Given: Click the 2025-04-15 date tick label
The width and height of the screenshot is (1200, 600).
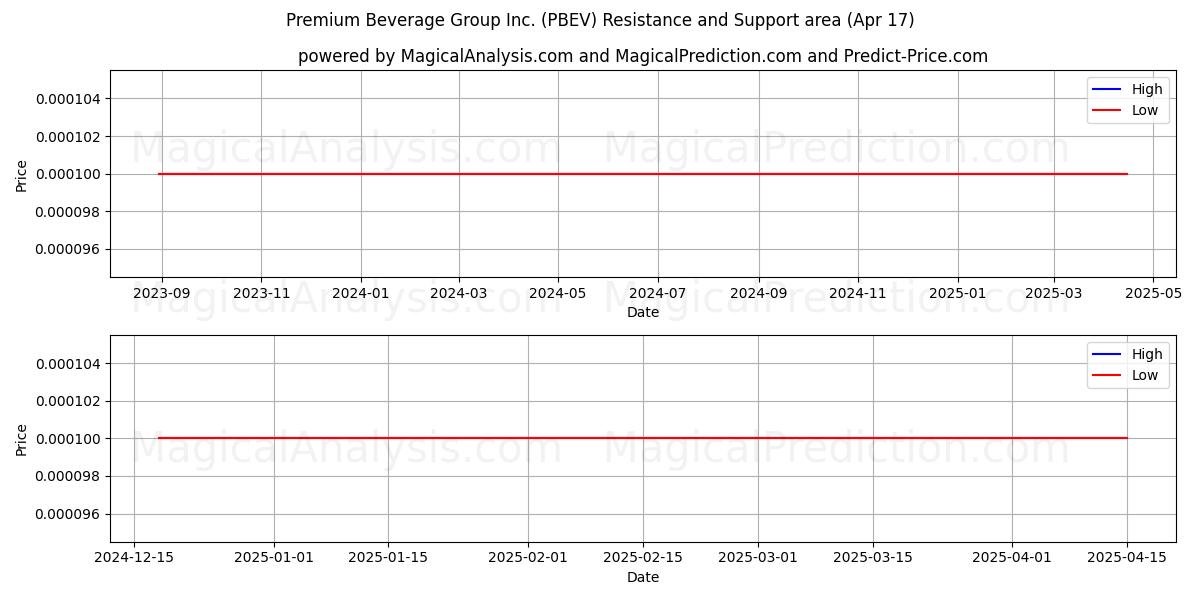Looking at the screenshot, I should tap(1127, 560).
